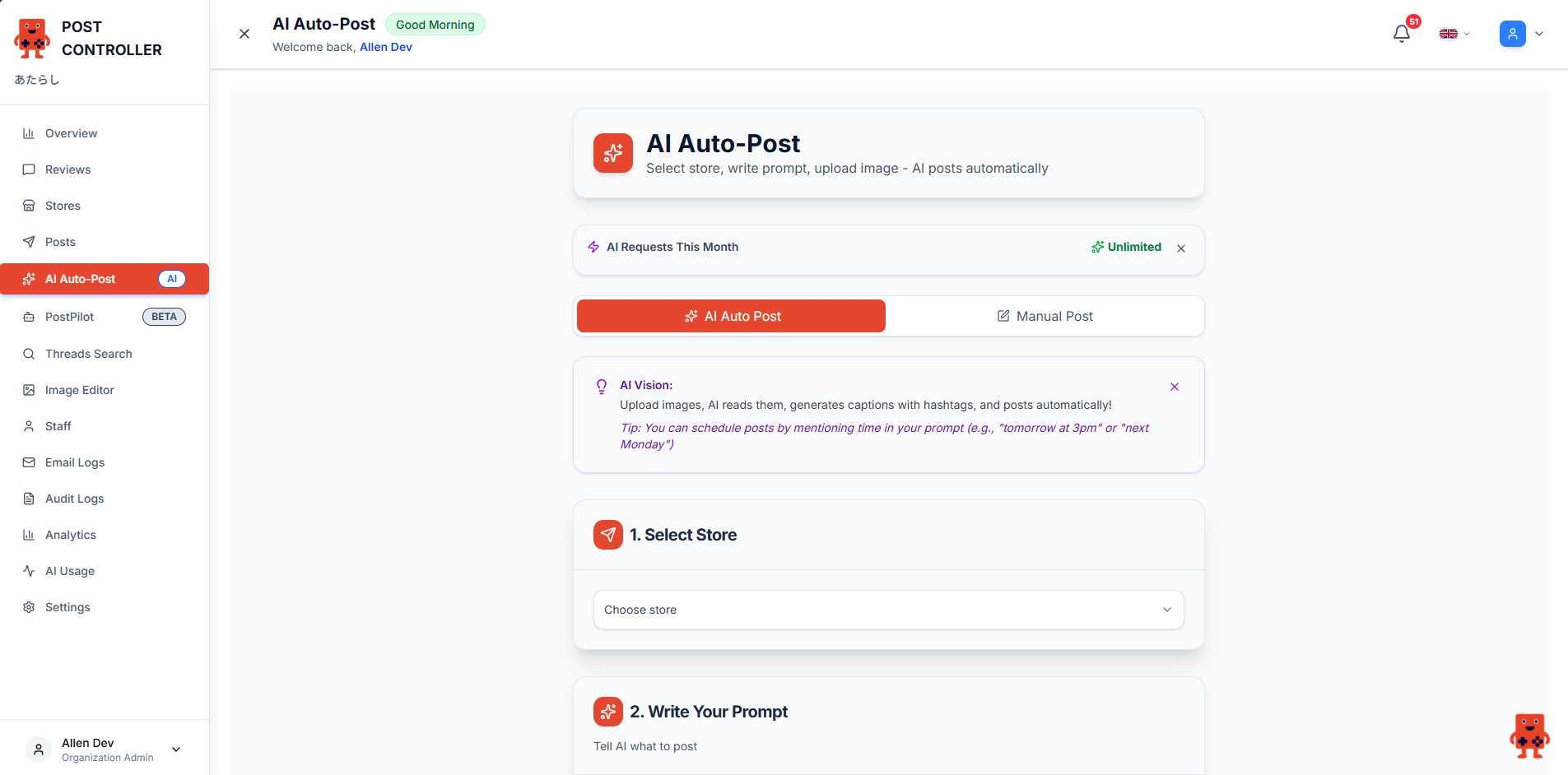Open PostPilot beta in sidebar
Image resolution: width=1568 pixels, height=775 pixels.
(x=70, y=317)
